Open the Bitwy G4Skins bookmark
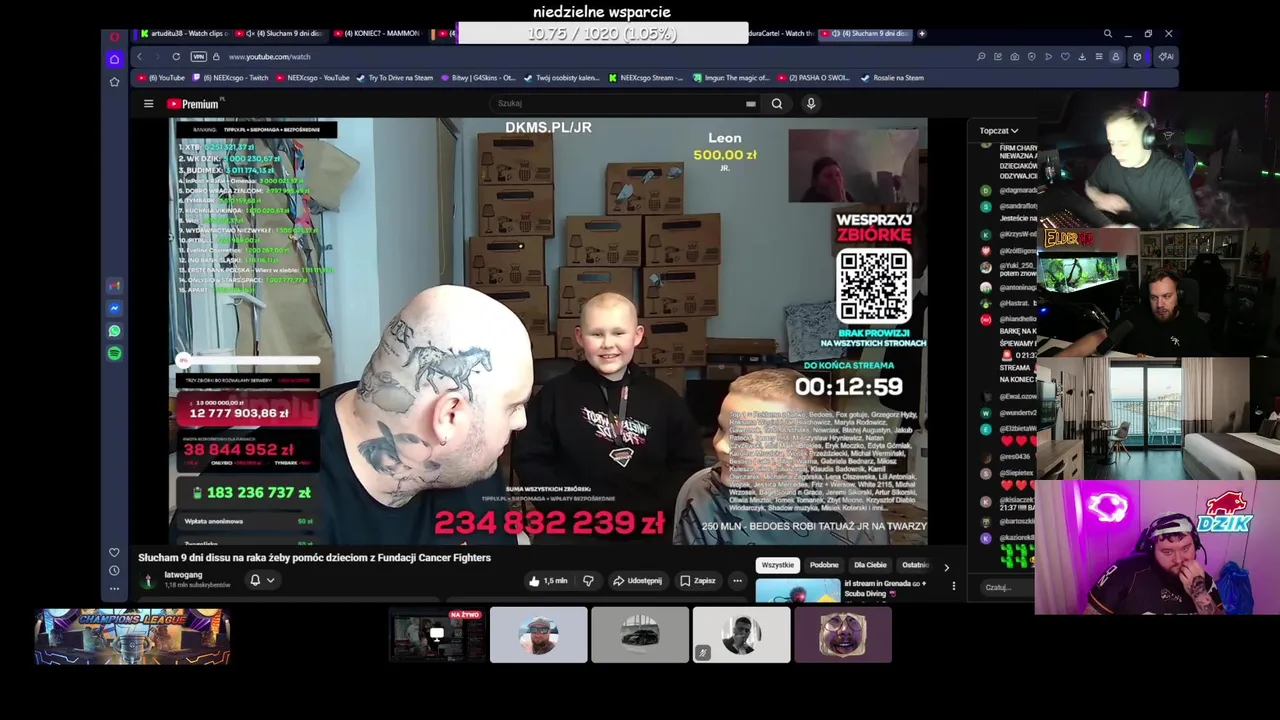Image resolution: width=1280 pixels, height=720 pixels. click(478, 78)
